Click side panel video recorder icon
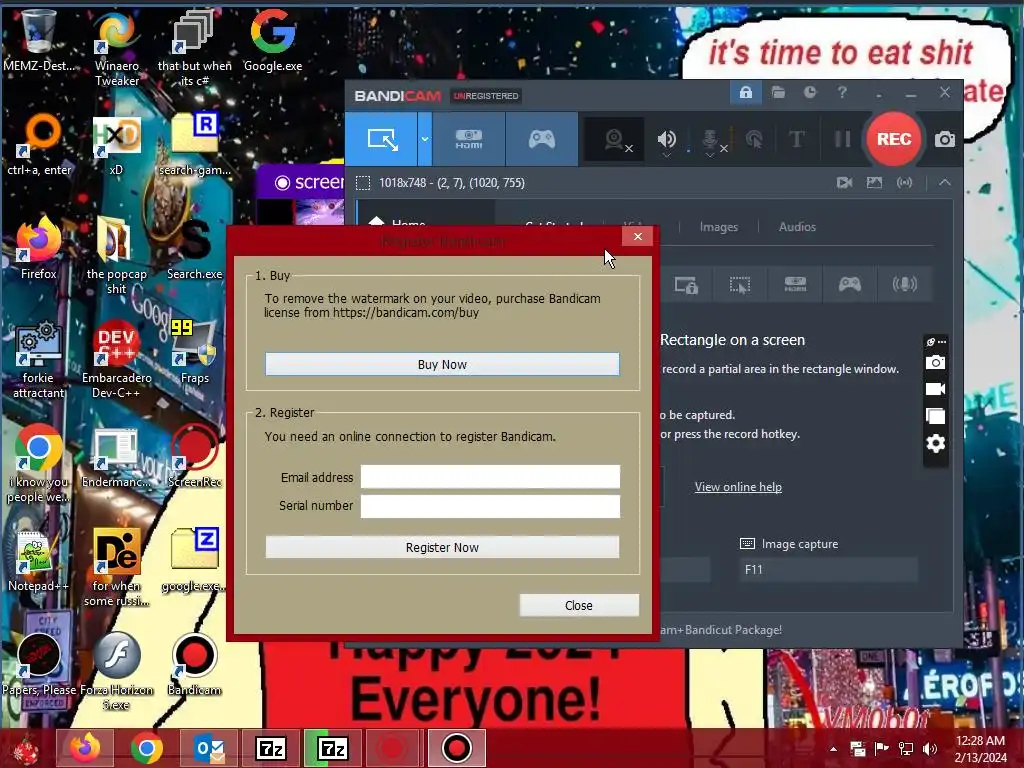The height and width of the screenshot is (768, 1024). coord(935,389)
